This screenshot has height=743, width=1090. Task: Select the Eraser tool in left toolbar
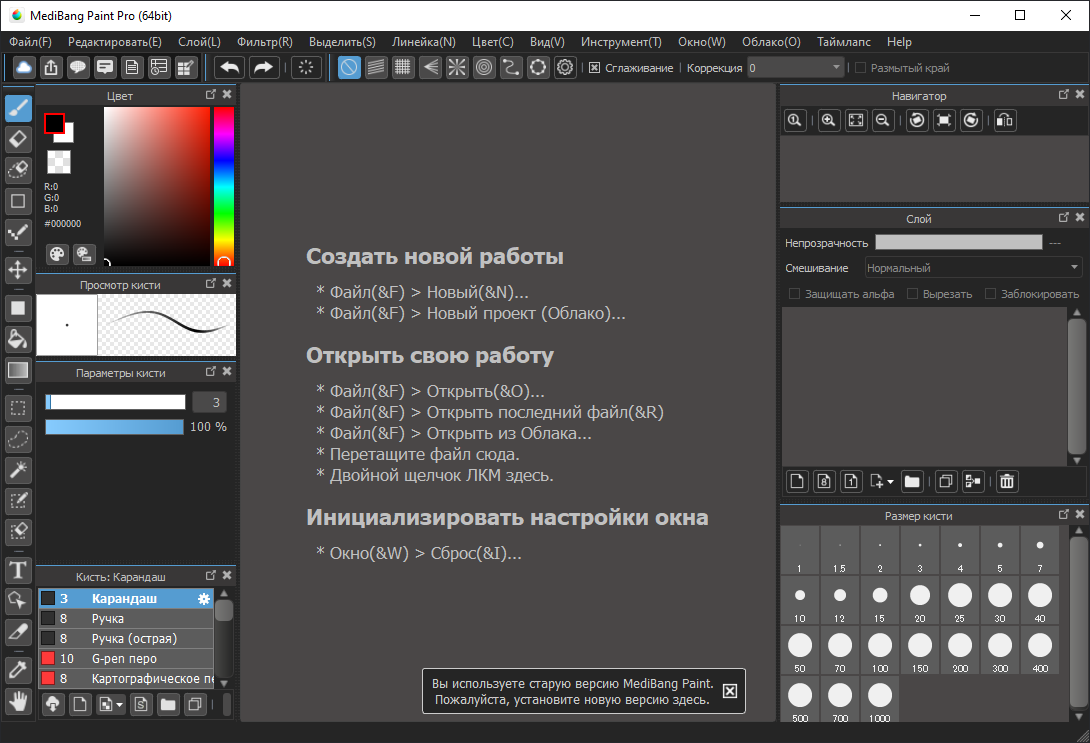click(18, 139)
